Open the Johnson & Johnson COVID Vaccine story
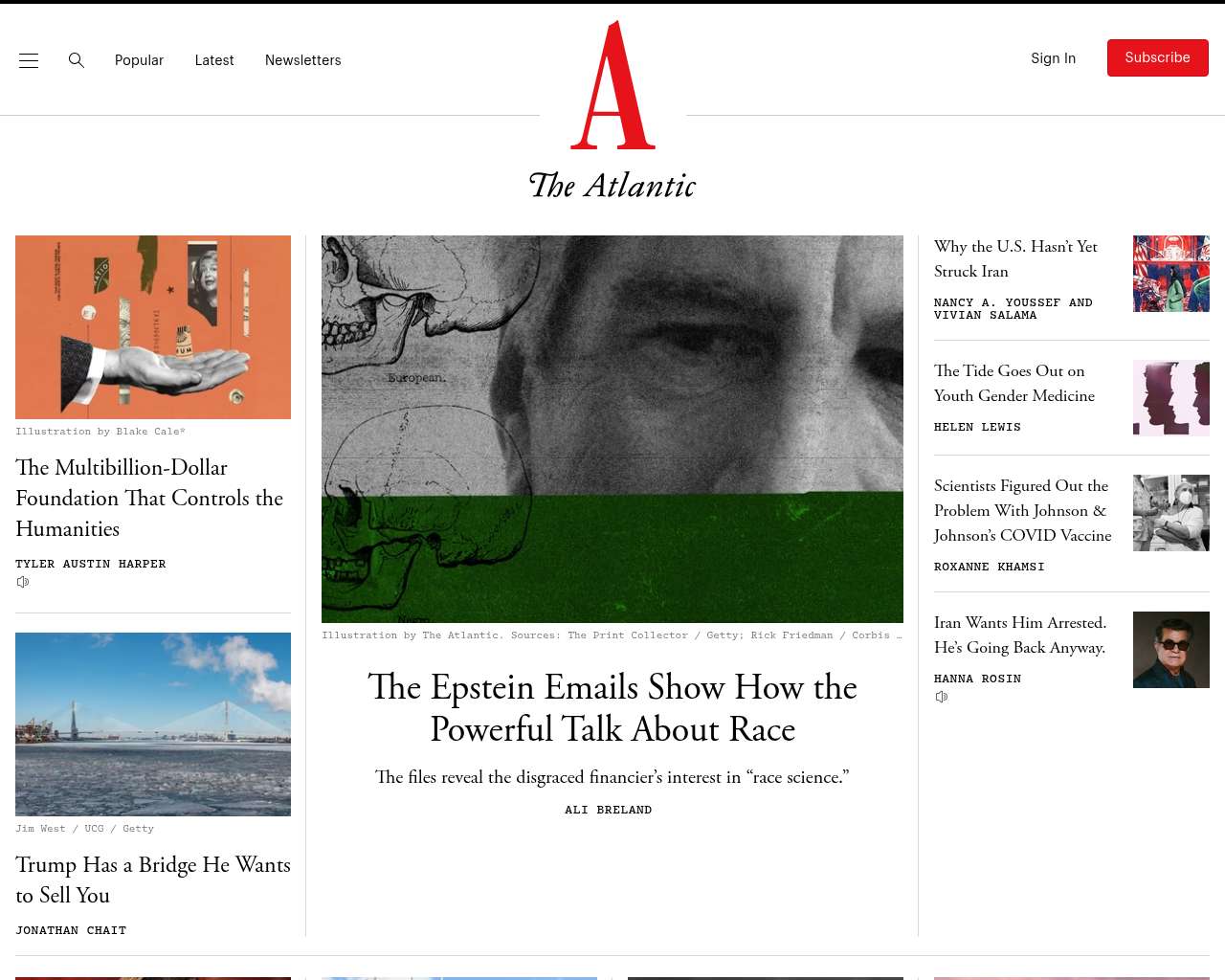 1022,510
